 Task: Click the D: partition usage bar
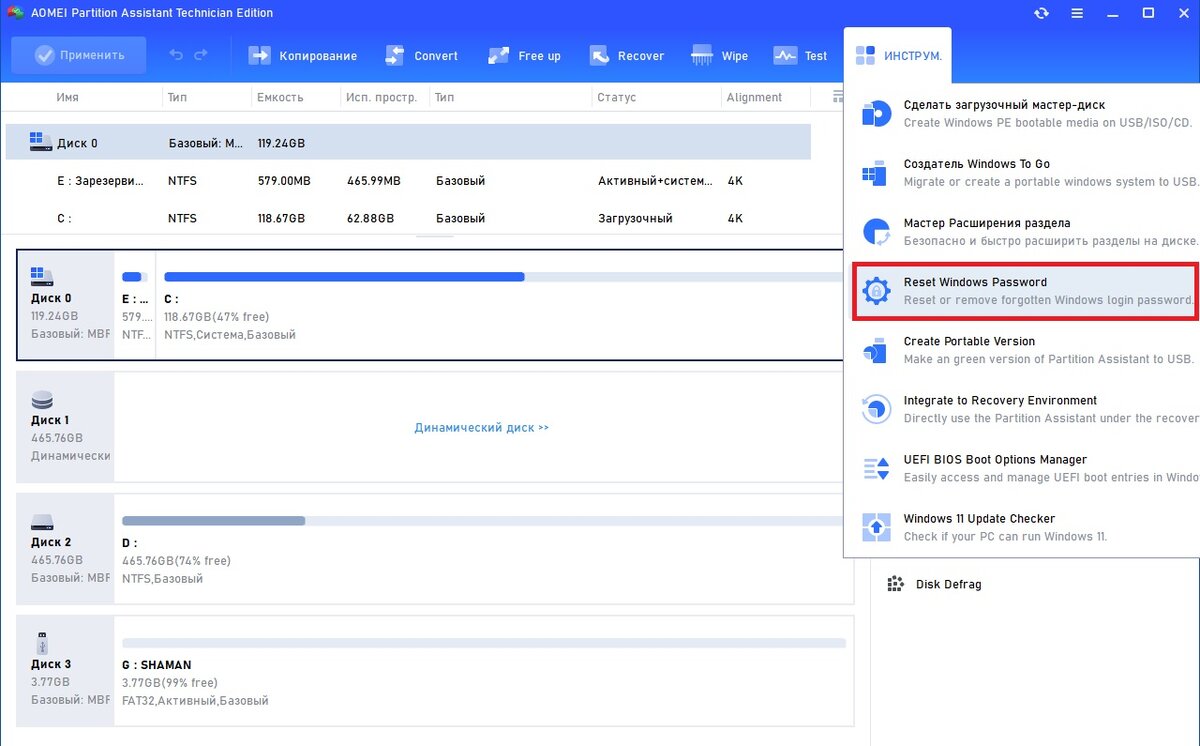(x=483, y=521)
